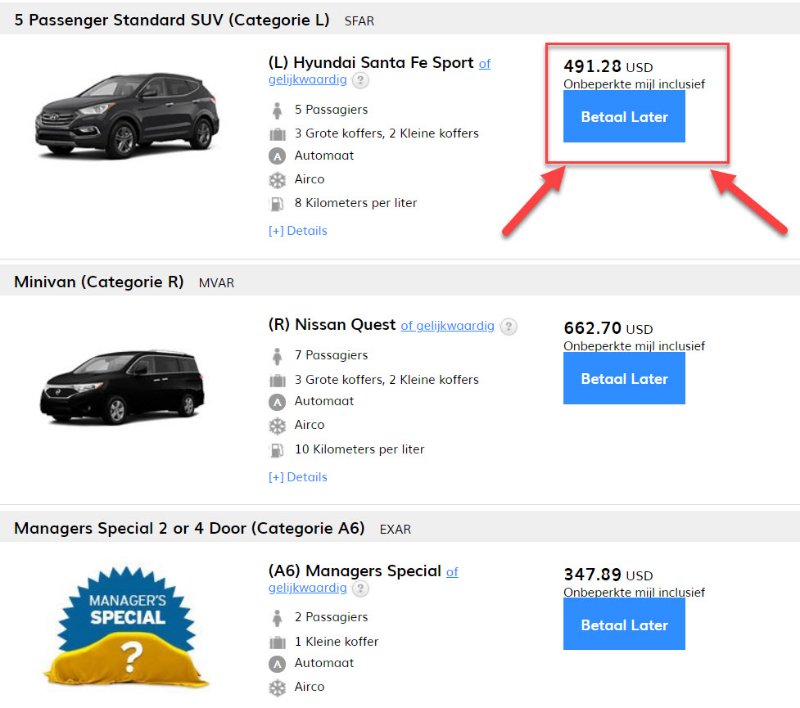This screenshot has width=800, height=708.
Task: Click help icon next to Managers Special
Action: click(360, 589)
